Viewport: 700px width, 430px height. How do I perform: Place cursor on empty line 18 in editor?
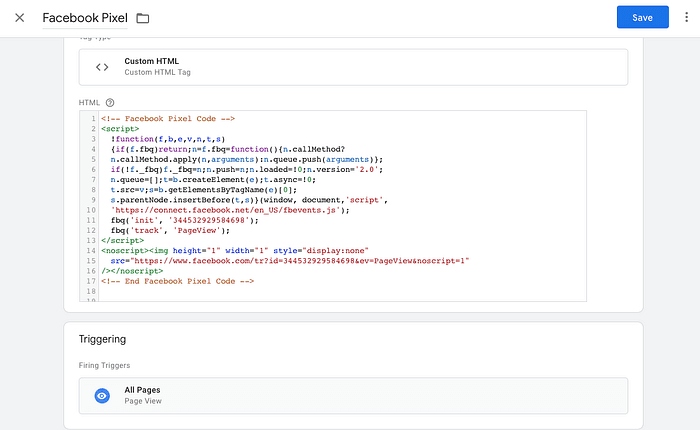(x=342, y=292)
